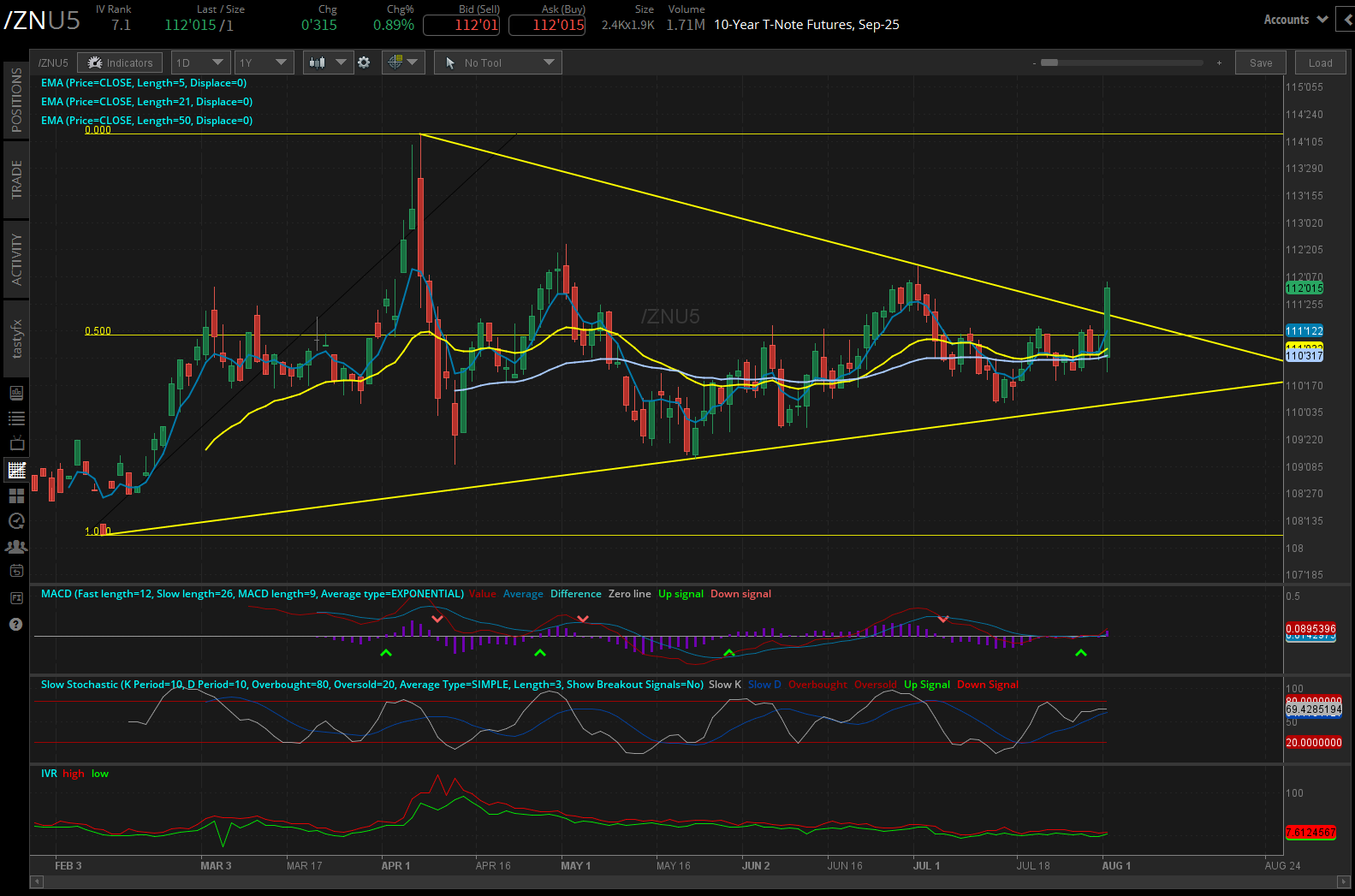The width and height of the screenshot is (1355, 896).
Task: Open candlestick chart type dropdown
Action: click(x=328, y=62)
